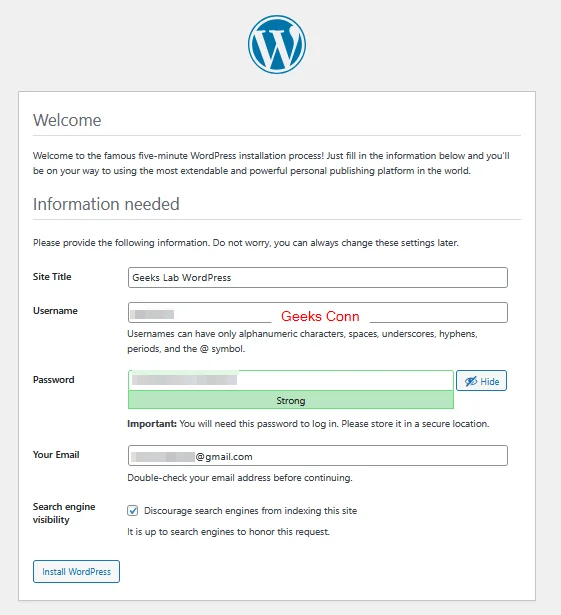Click the Install WordPress button
This screenshot has width=561, height=615.
click(x=76, y=571)
